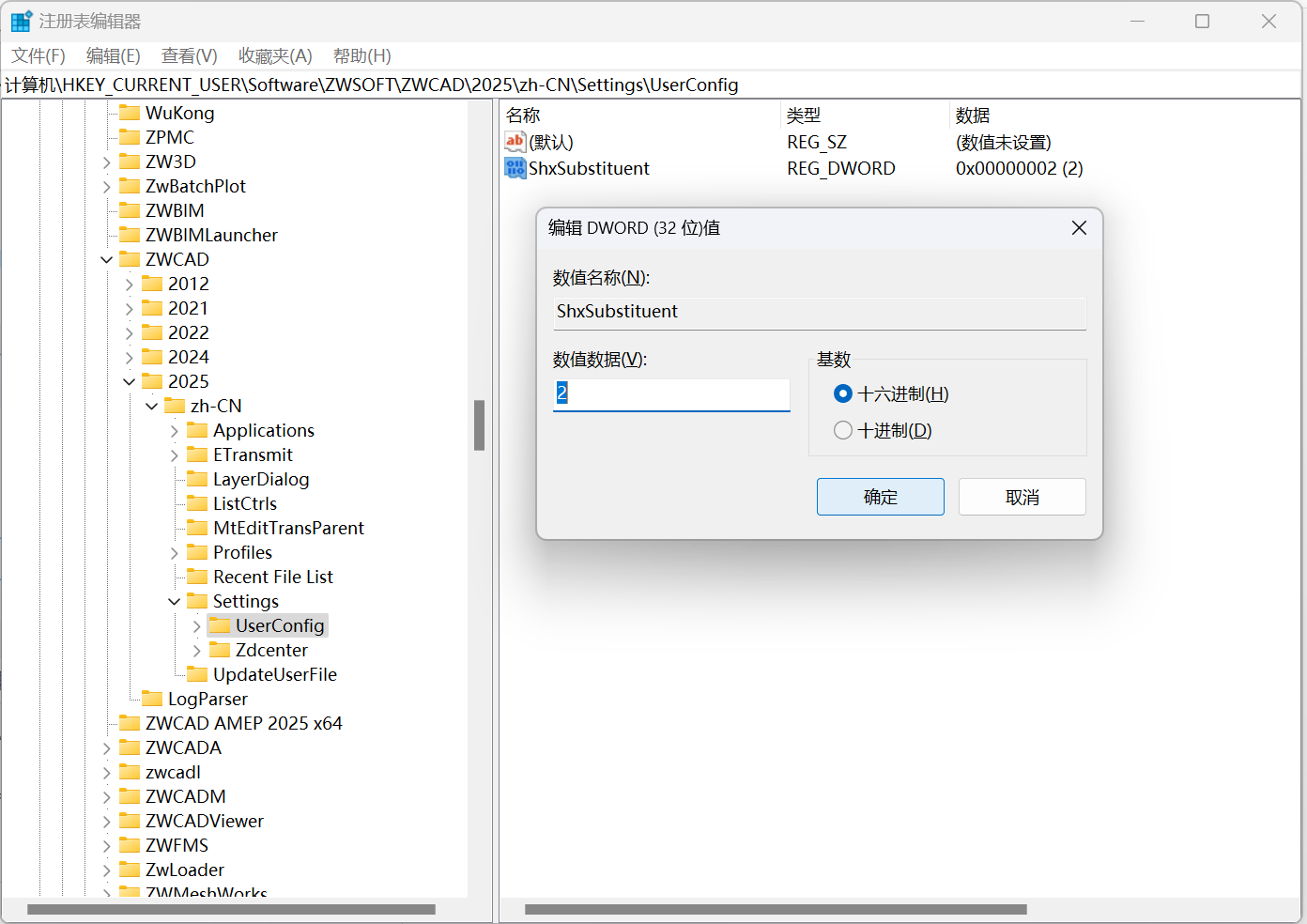
Task: Collapse the ZWCAD tree node
Action: tap(107, 260)
